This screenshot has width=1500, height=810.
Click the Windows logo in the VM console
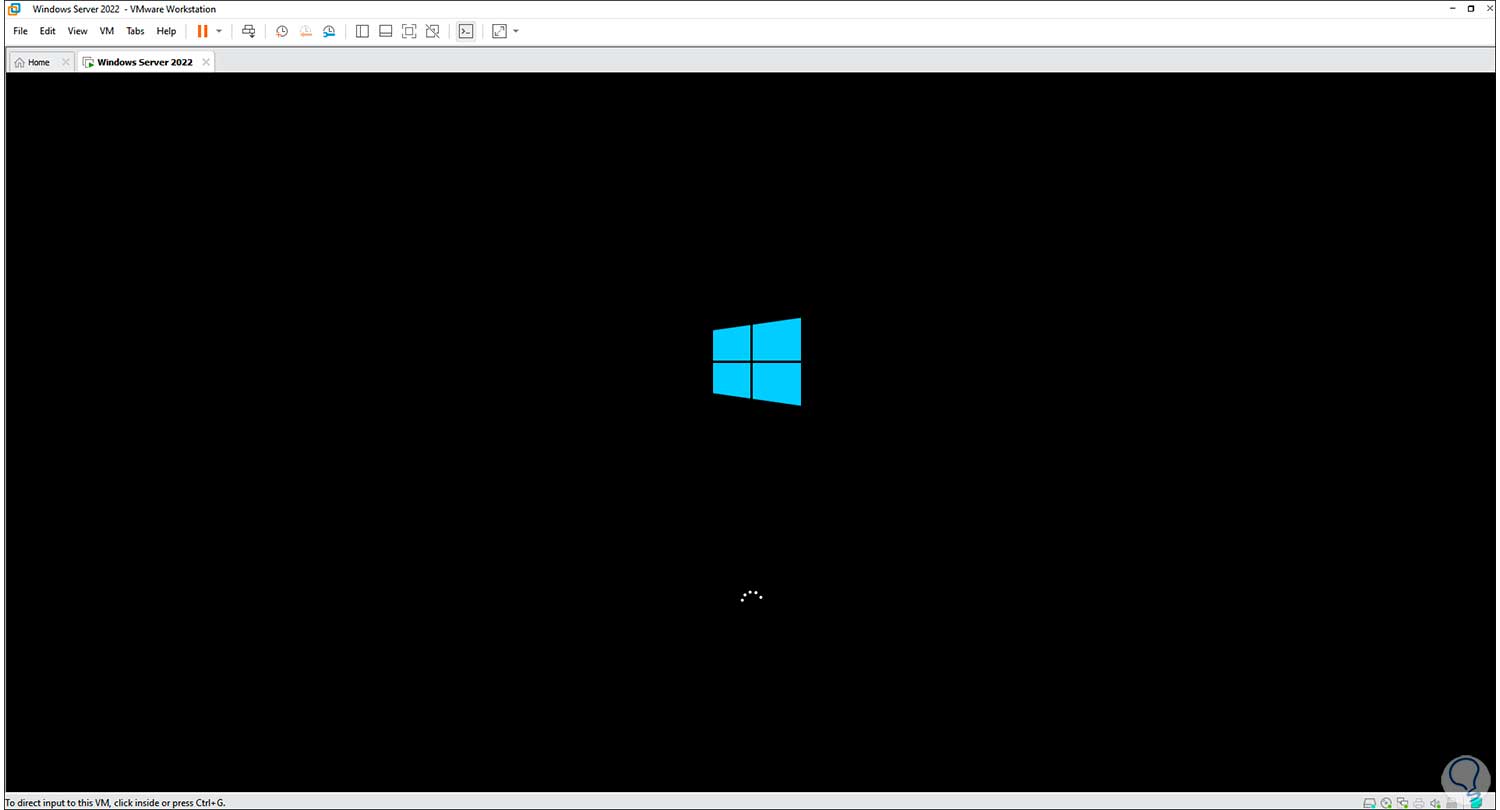tap(757, 362)
